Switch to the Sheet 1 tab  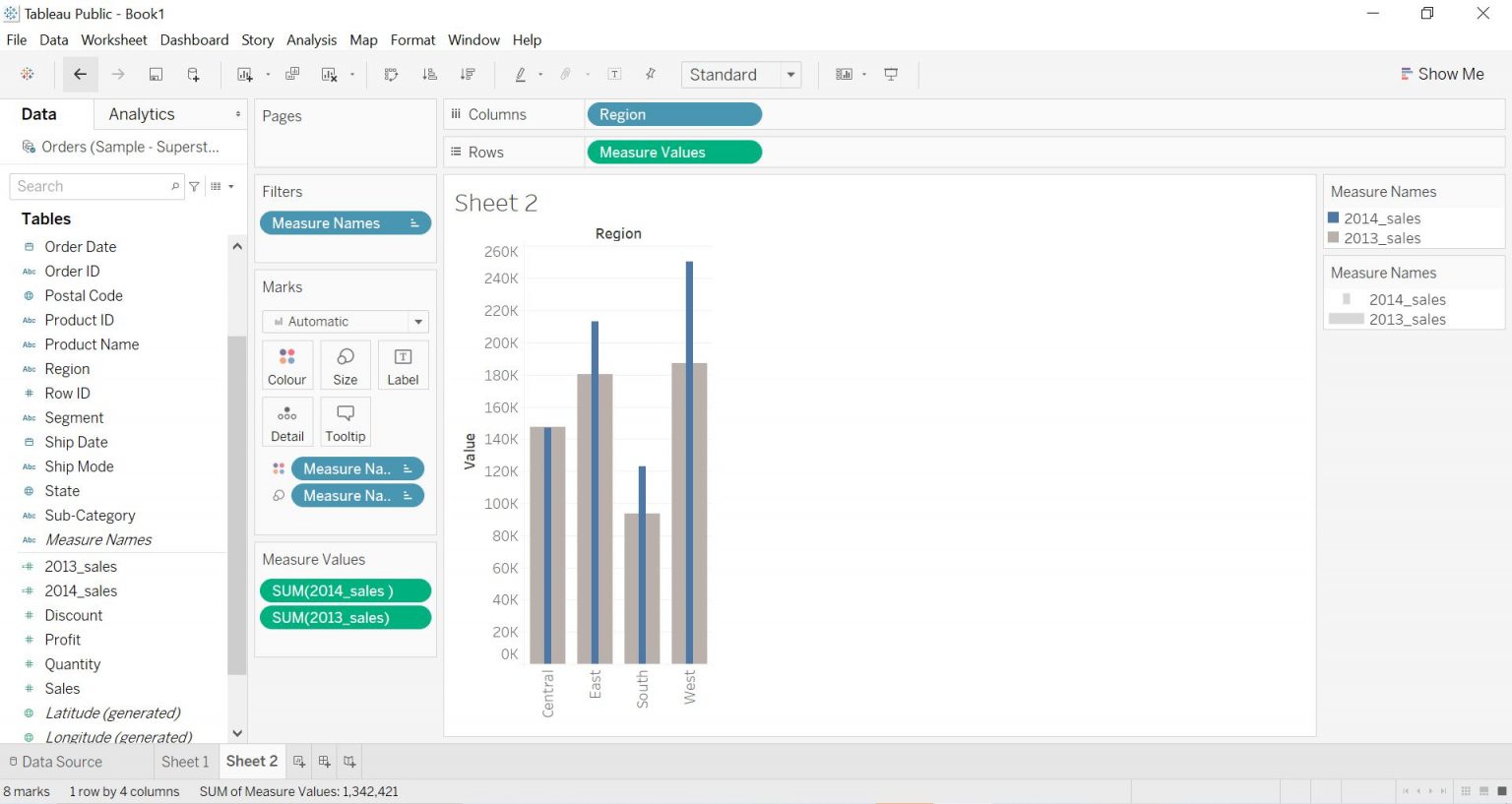185,762
